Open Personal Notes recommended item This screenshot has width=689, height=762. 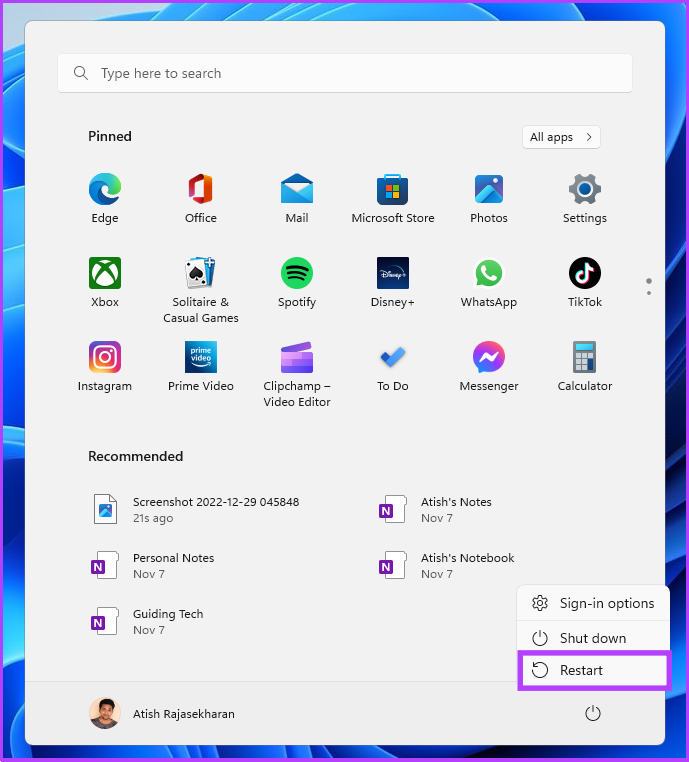click(x=153, y=566)
